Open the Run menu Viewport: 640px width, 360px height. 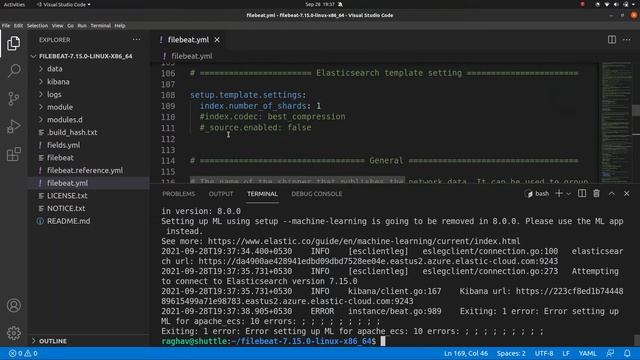(82, 25)
